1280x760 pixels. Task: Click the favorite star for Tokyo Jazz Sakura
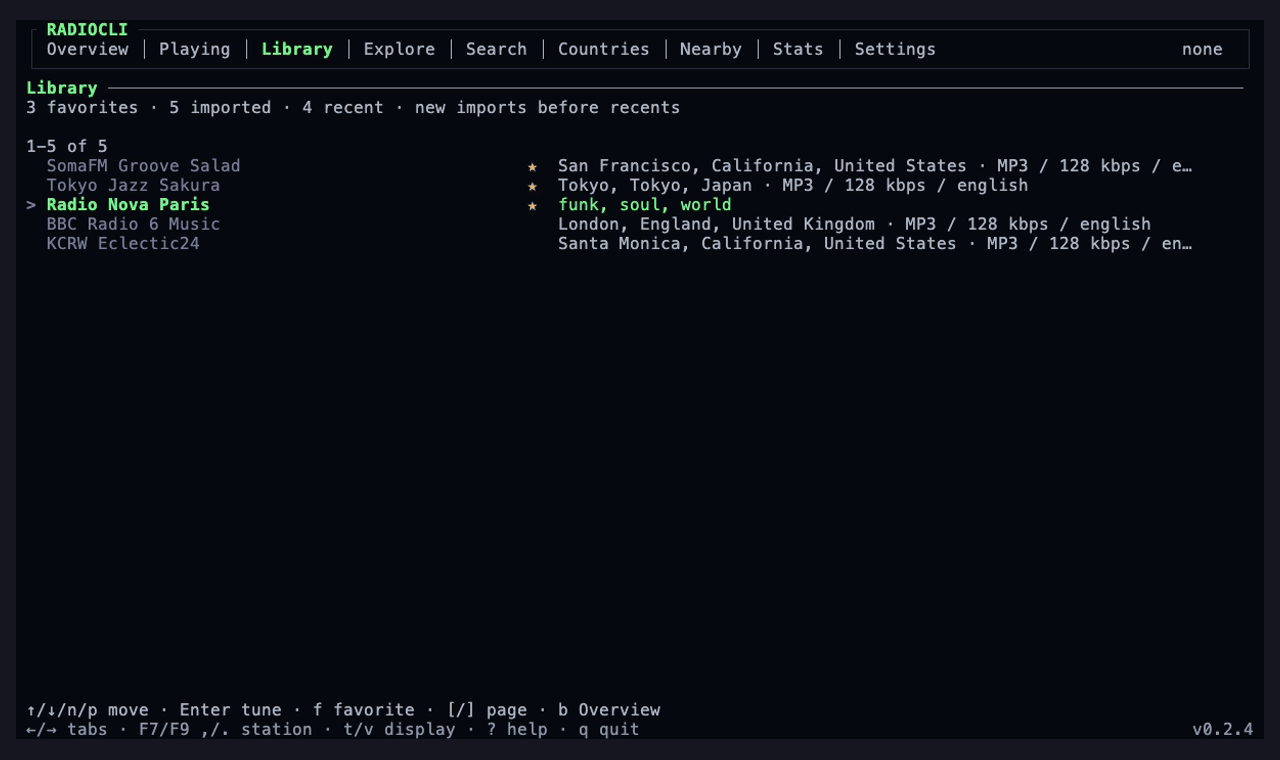(x=532, y=186)
